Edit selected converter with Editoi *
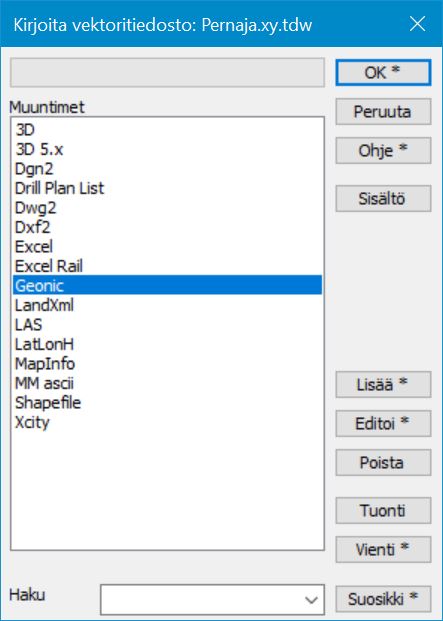 point(383,423)
